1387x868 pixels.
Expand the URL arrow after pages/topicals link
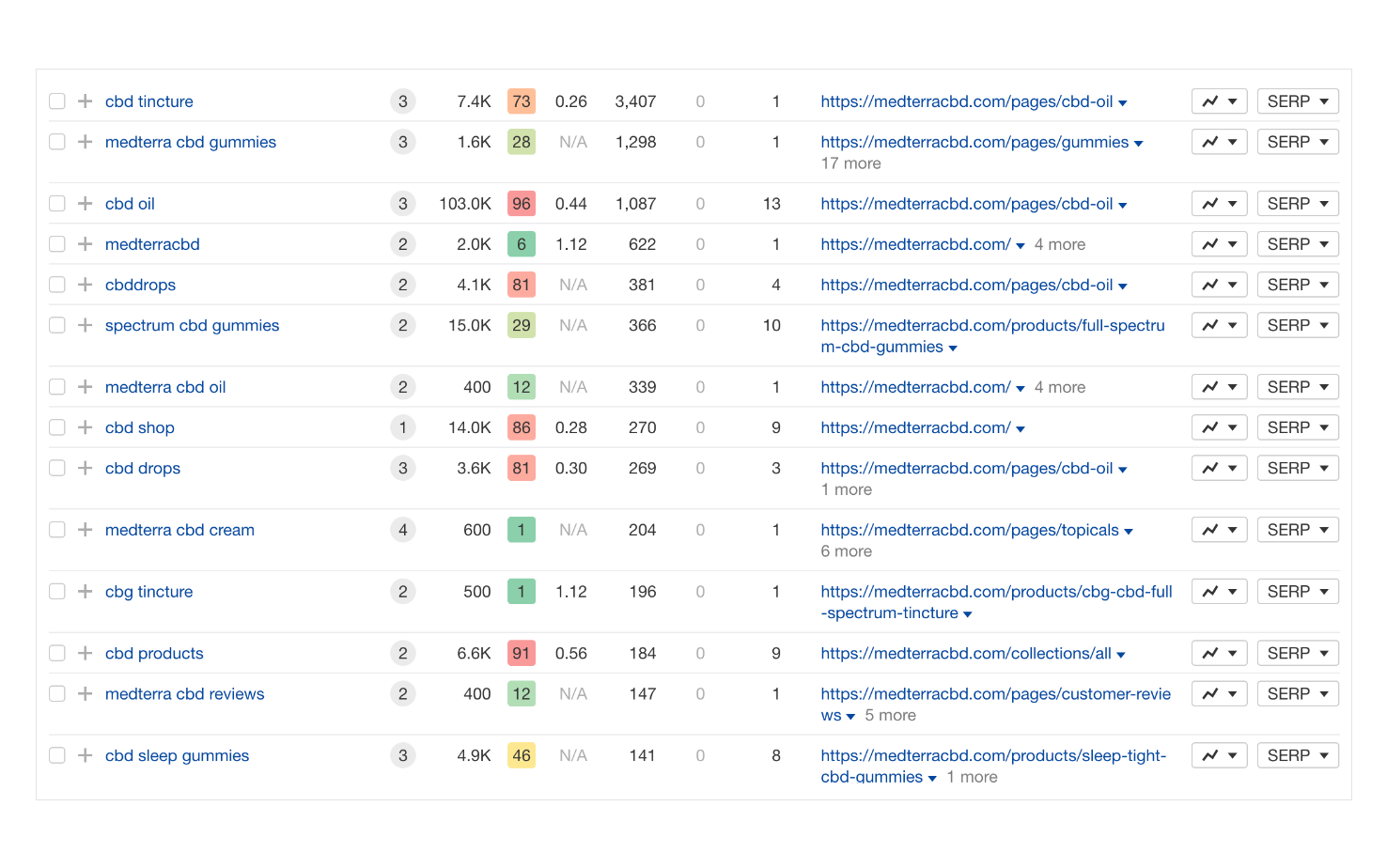(1129, 532)
